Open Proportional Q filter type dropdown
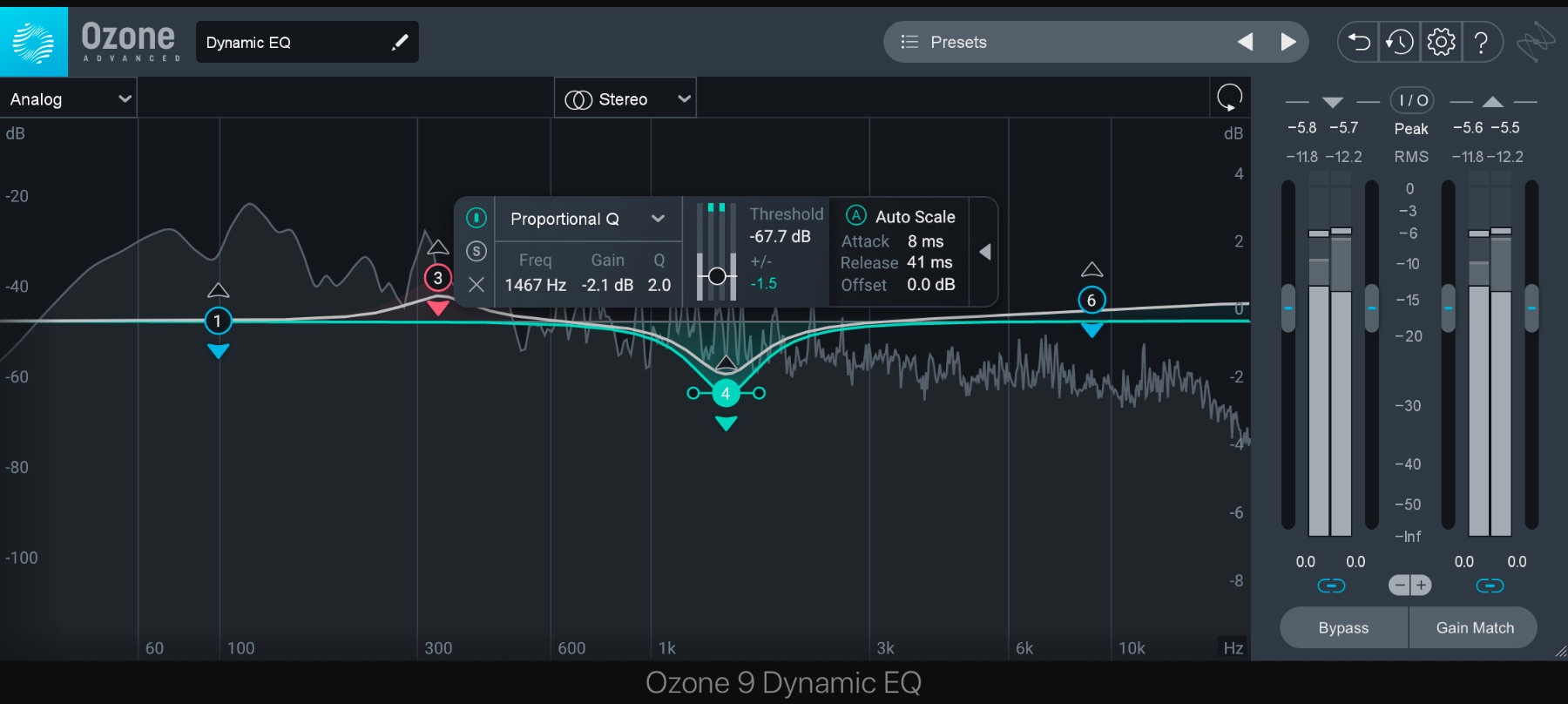Image resolution: width=1568 pixels, height=704 pixels. pyautogui.click(x=587, y=219)
